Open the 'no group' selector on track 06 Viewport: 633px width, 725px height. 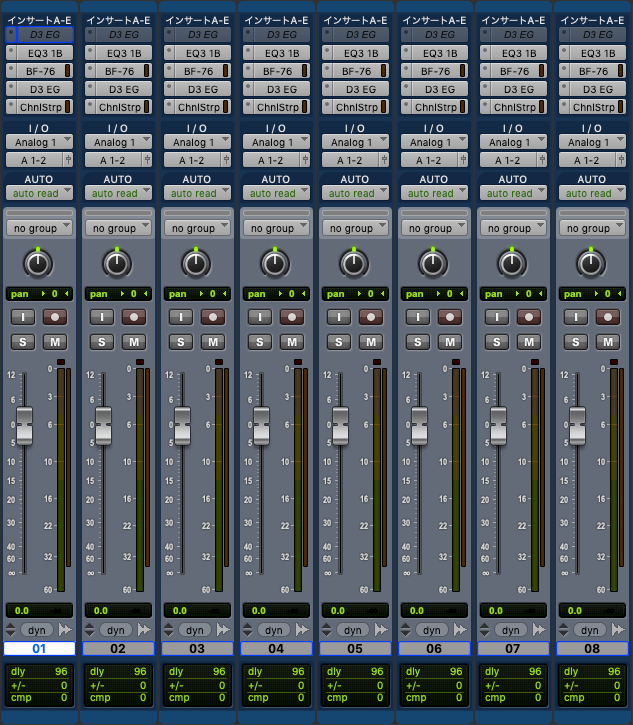433,228
